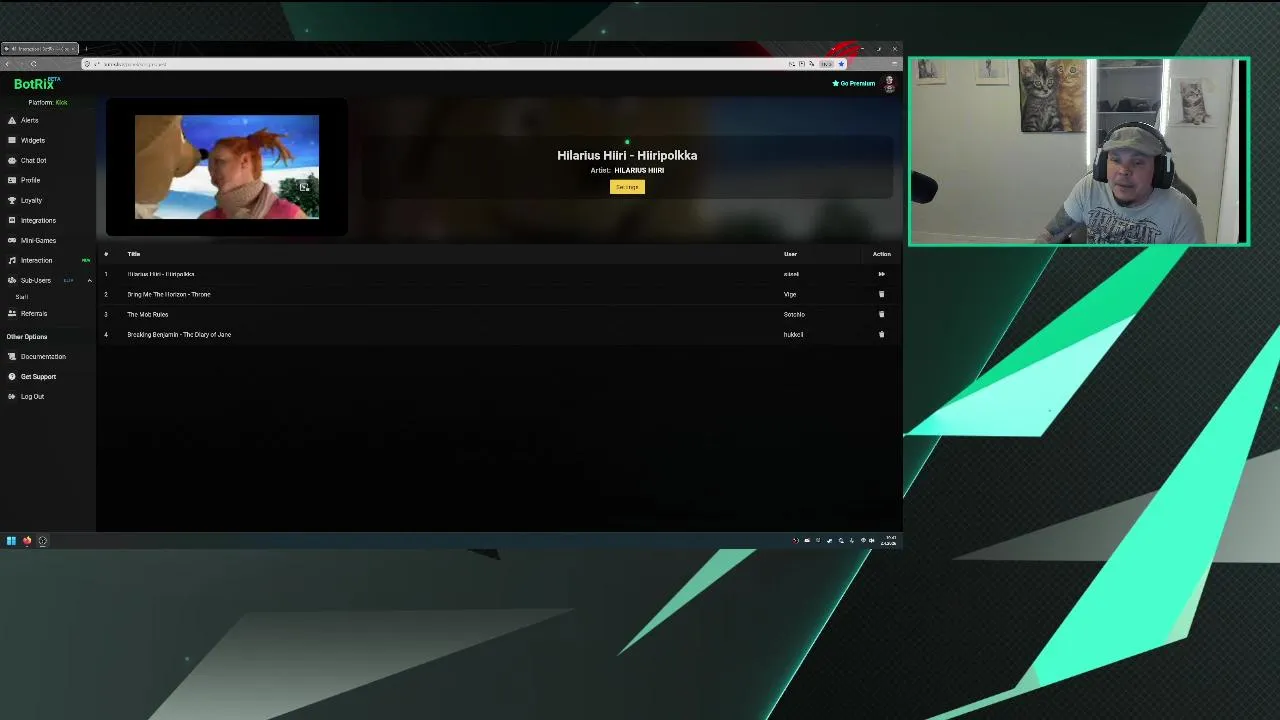The height and width of the screenshot is (720, 1280).
Task: Click the Go Premium link
Action: pos(854,83)
